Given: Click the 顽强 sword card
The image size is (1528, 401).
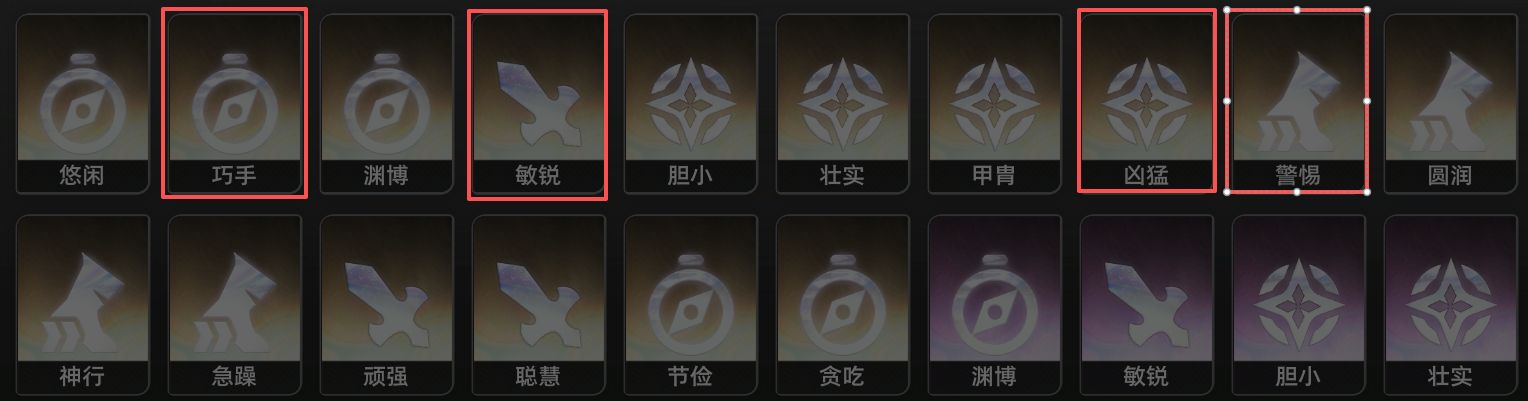Looking at the screenshot, I should coord(386,304).
